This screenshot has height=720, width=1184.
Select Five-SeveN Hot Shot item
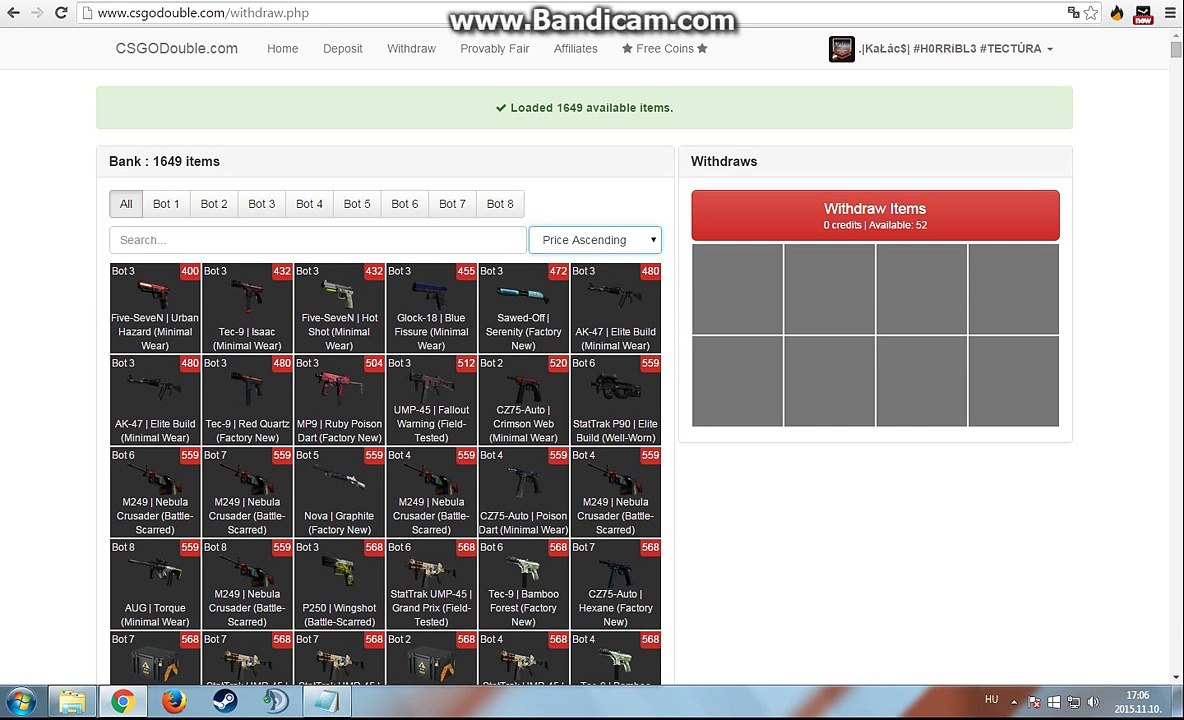[x=339, y=308]
